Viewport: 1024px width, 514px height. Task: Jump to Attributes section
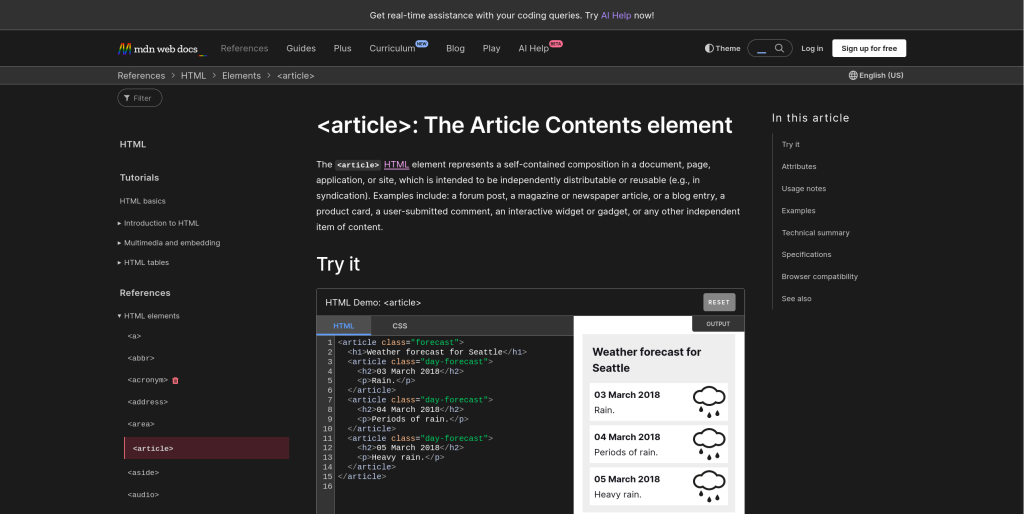pos(799,167)
